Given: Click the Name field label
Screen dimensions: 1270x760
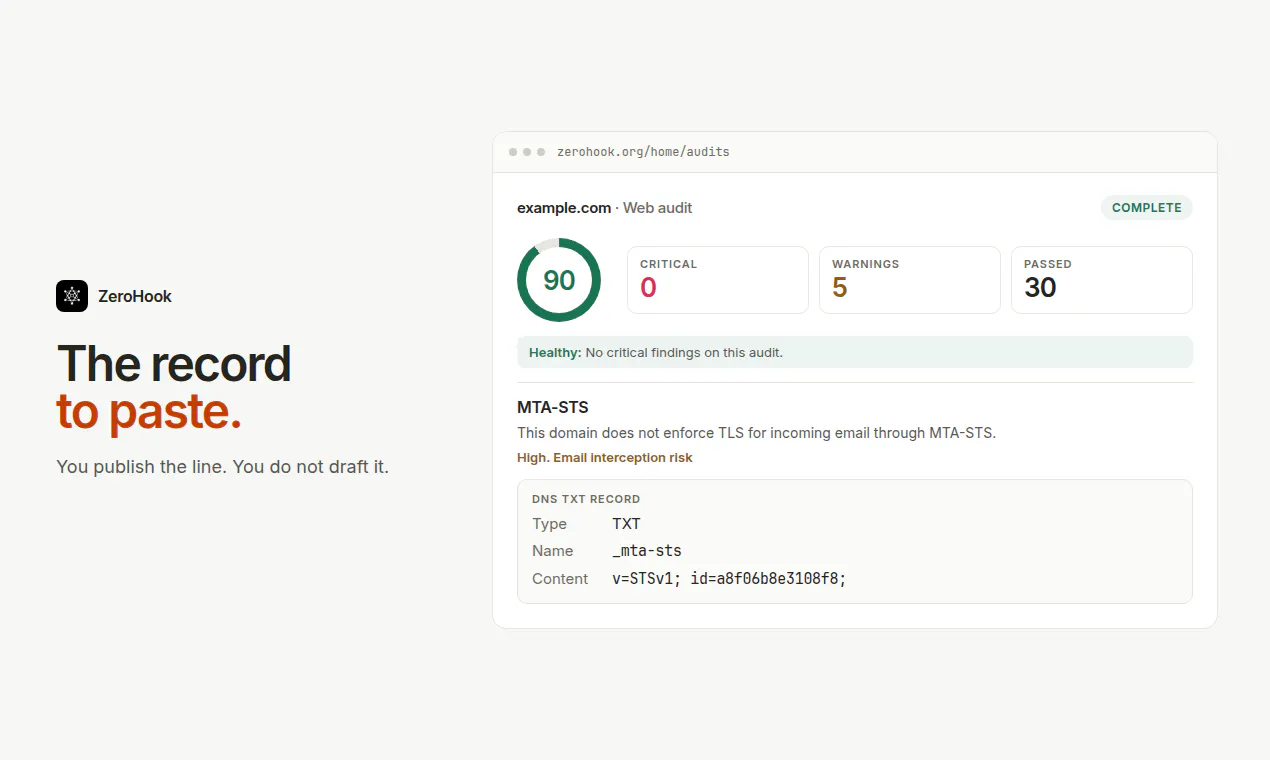Looking at the screenshot, I should coord(553,551).
